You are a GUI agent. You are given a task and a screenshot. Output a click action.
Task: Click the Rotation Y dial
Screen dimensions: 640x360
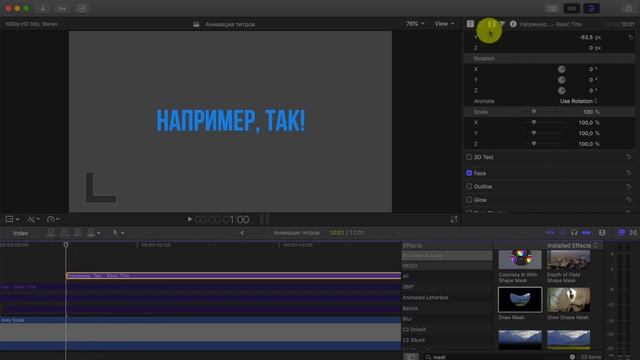click(562, 80)
